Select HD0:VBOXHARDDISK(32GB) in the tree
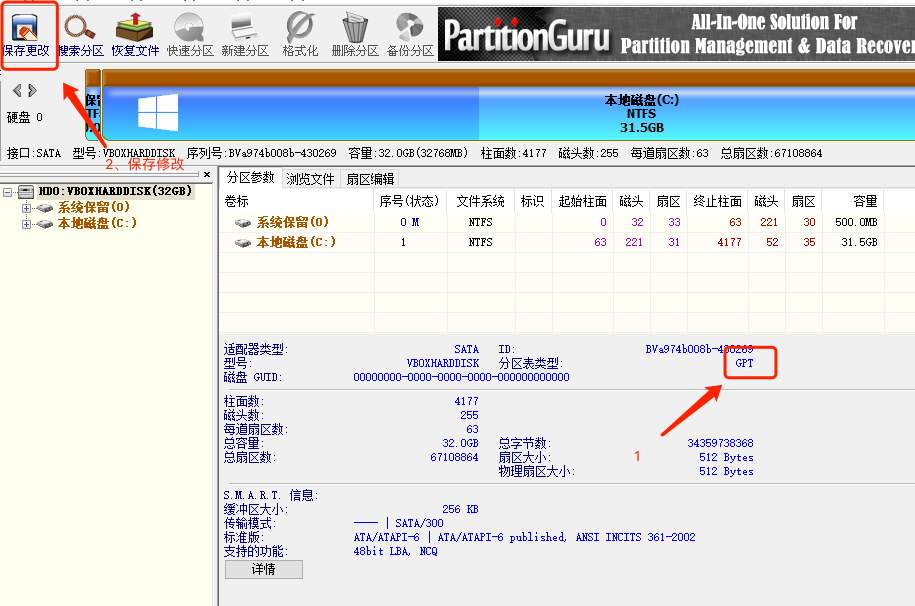 coord(115,191)
